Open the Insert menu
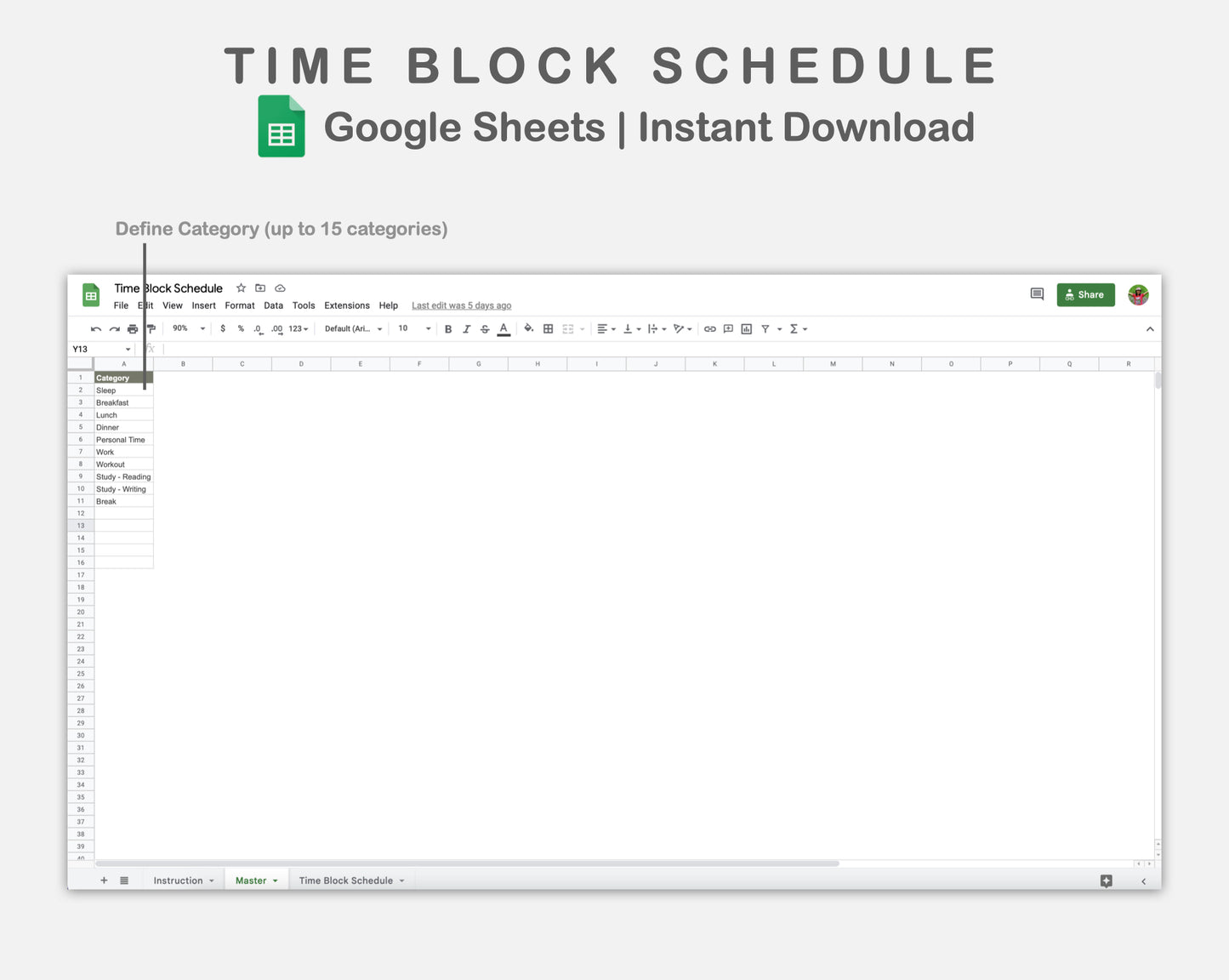Screen dimensions: 1229x980 203,305
